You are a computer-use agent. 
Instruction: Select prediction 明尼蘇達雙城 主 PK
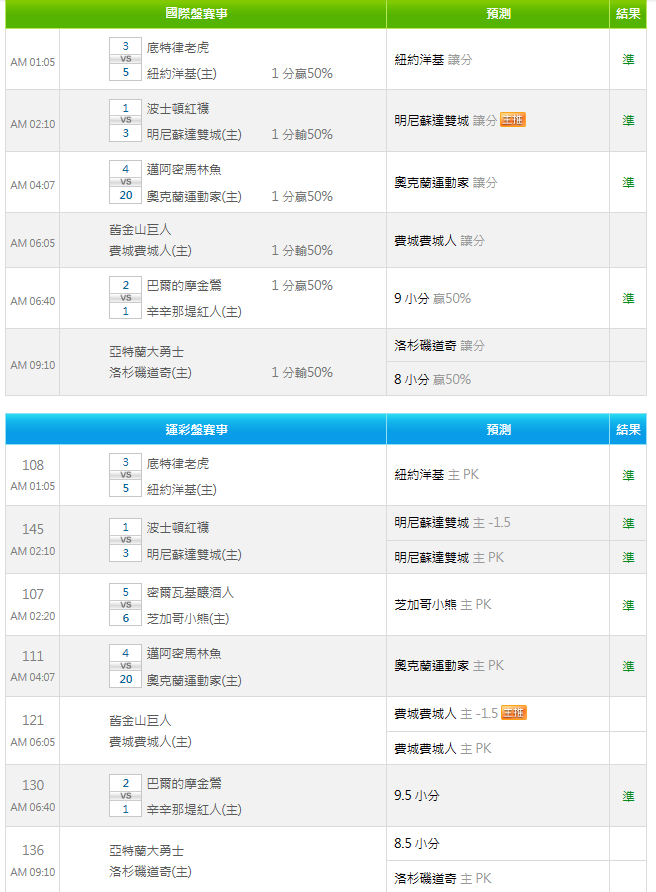[449, 558]
